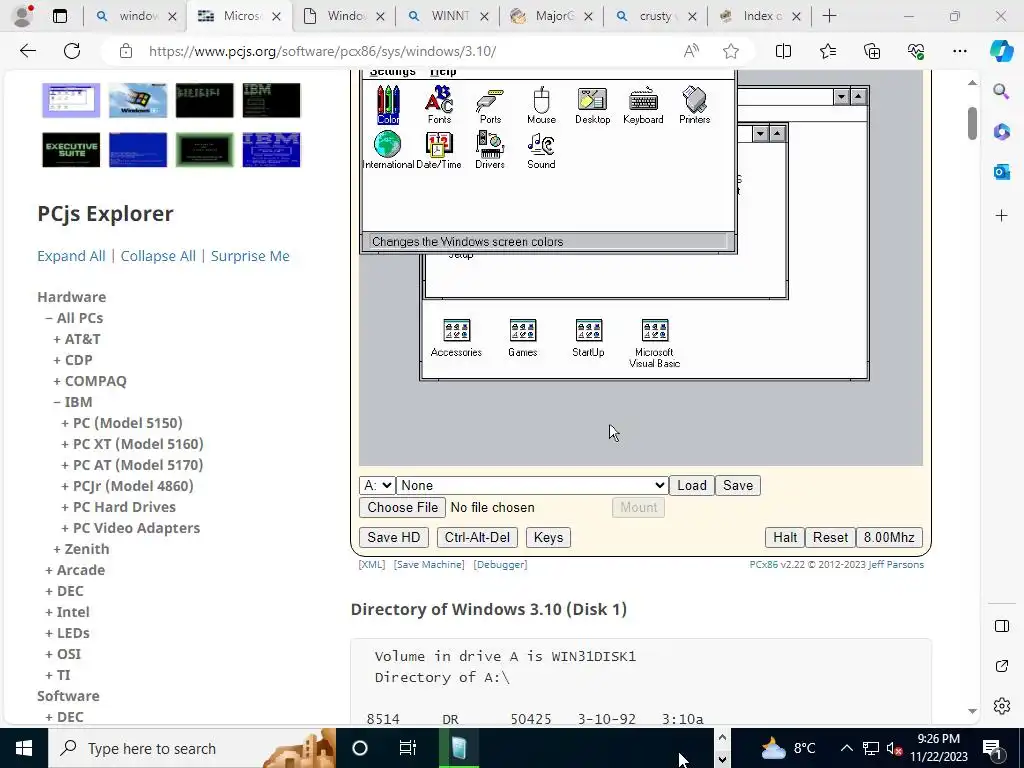Open the International control panel icon

[388, 150]
